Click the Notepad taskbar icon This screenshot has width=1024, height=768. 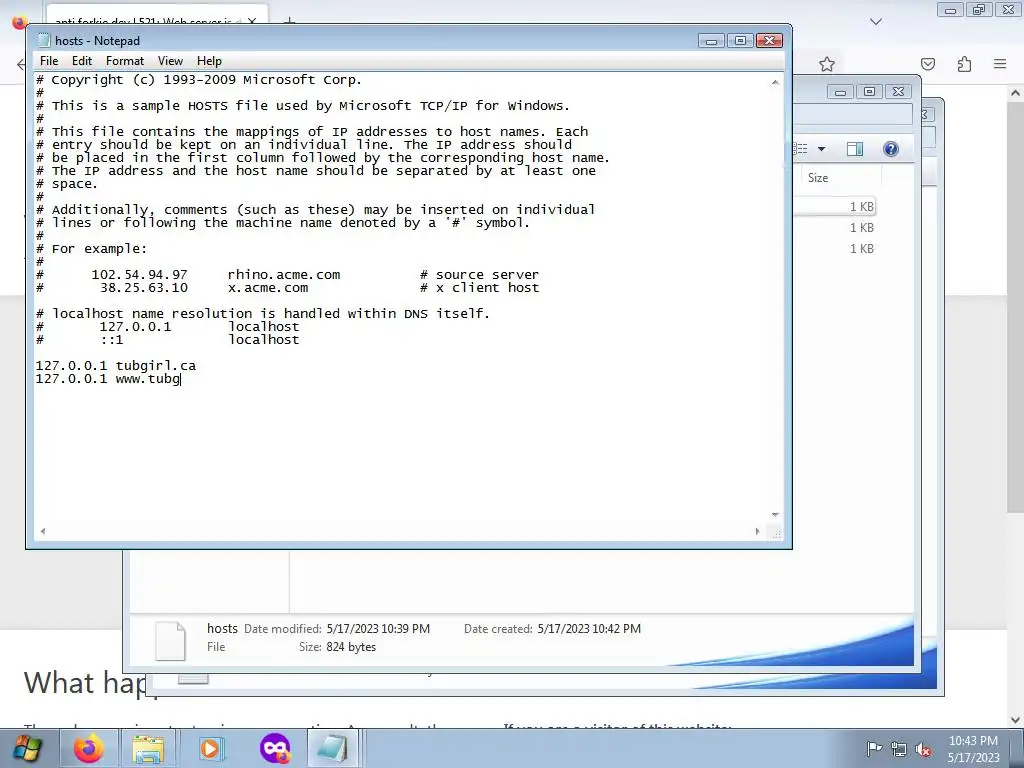[332, 748]
